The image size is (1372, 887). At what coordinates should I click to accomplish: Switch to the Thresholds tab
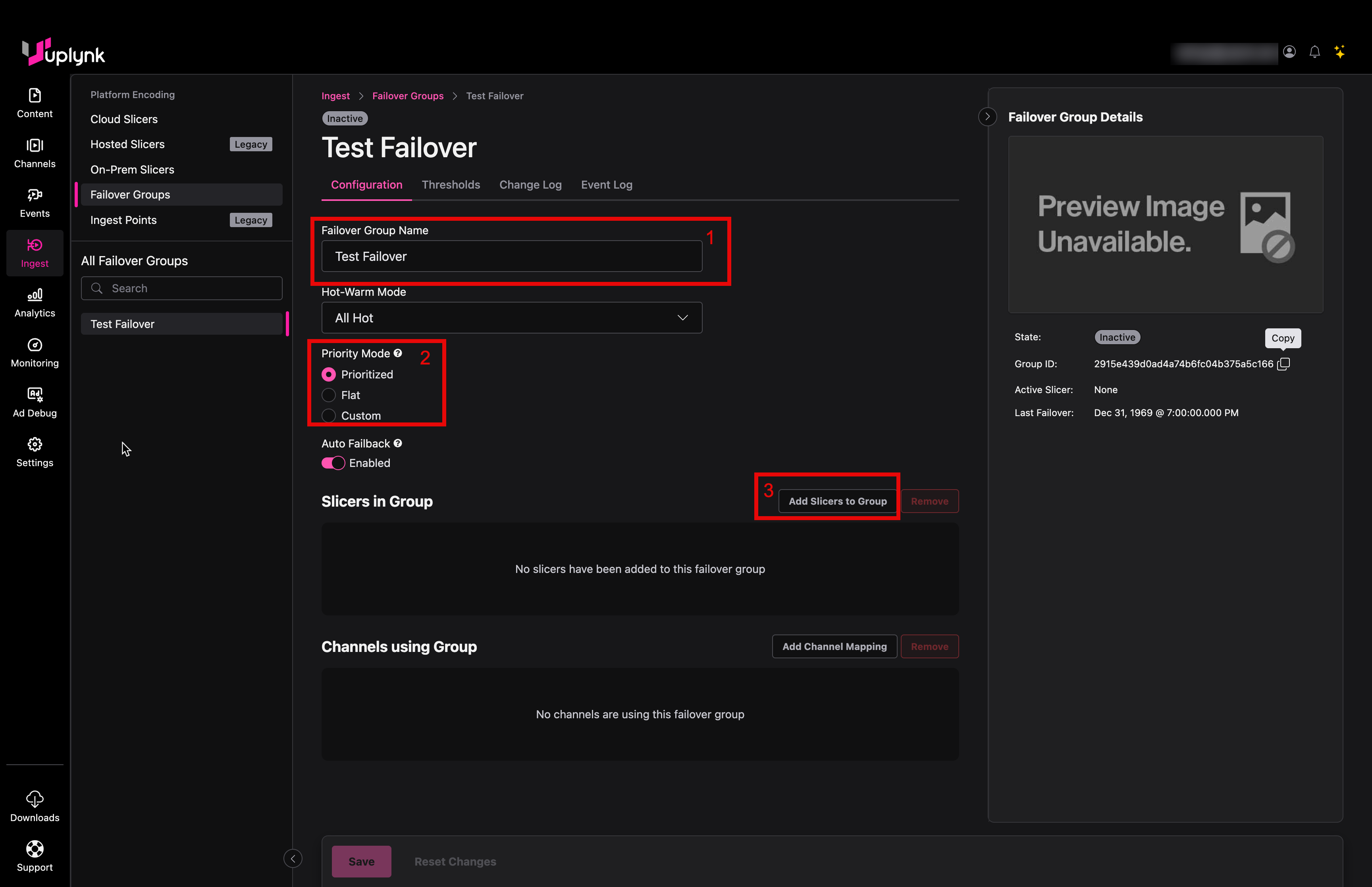[x=450, y=185]
